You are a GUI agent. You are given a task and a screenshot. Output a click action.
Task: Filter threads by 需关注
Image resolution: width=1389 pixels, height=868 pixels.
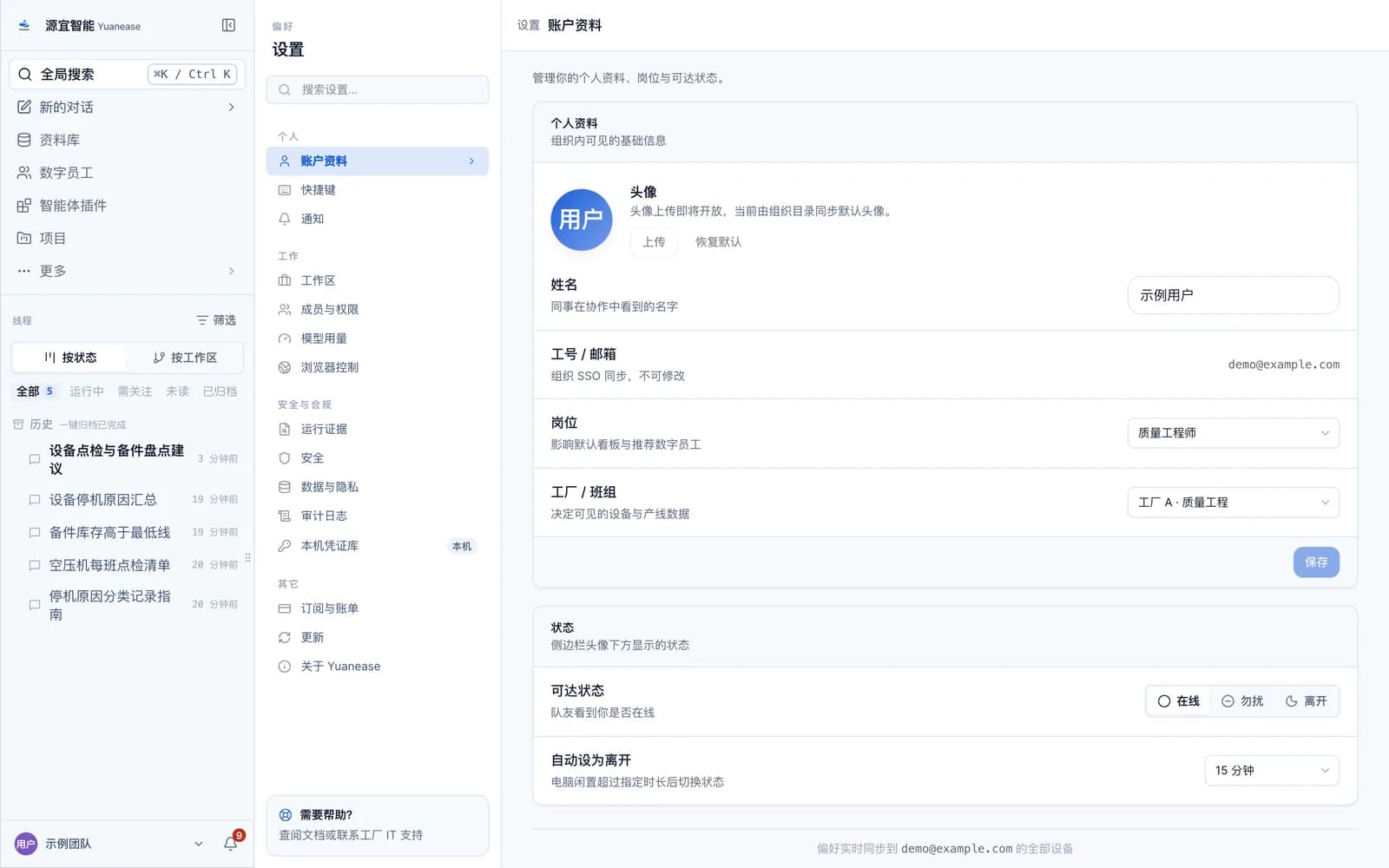135,391
